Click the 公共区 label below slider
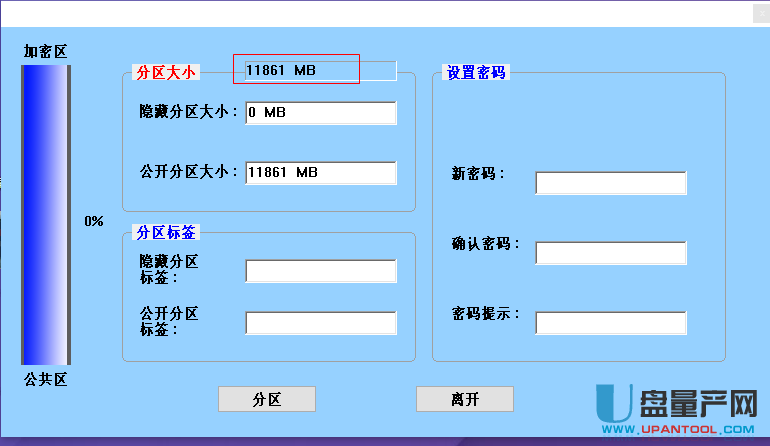This screenshot has height=446, width=770. (46, 379)
